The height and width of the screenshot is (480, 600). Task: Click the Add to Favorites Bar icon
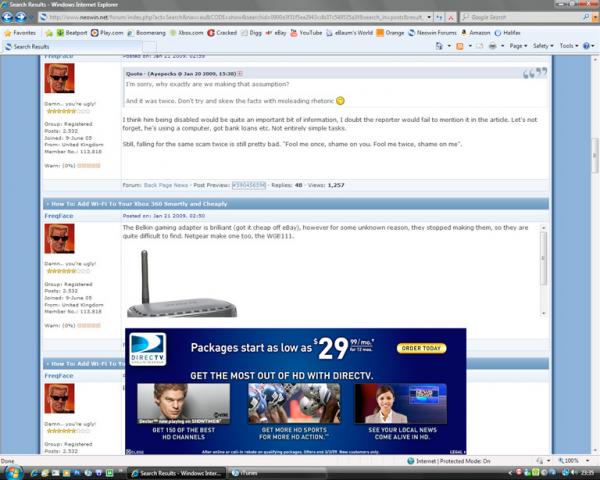[x=49, y=33]
